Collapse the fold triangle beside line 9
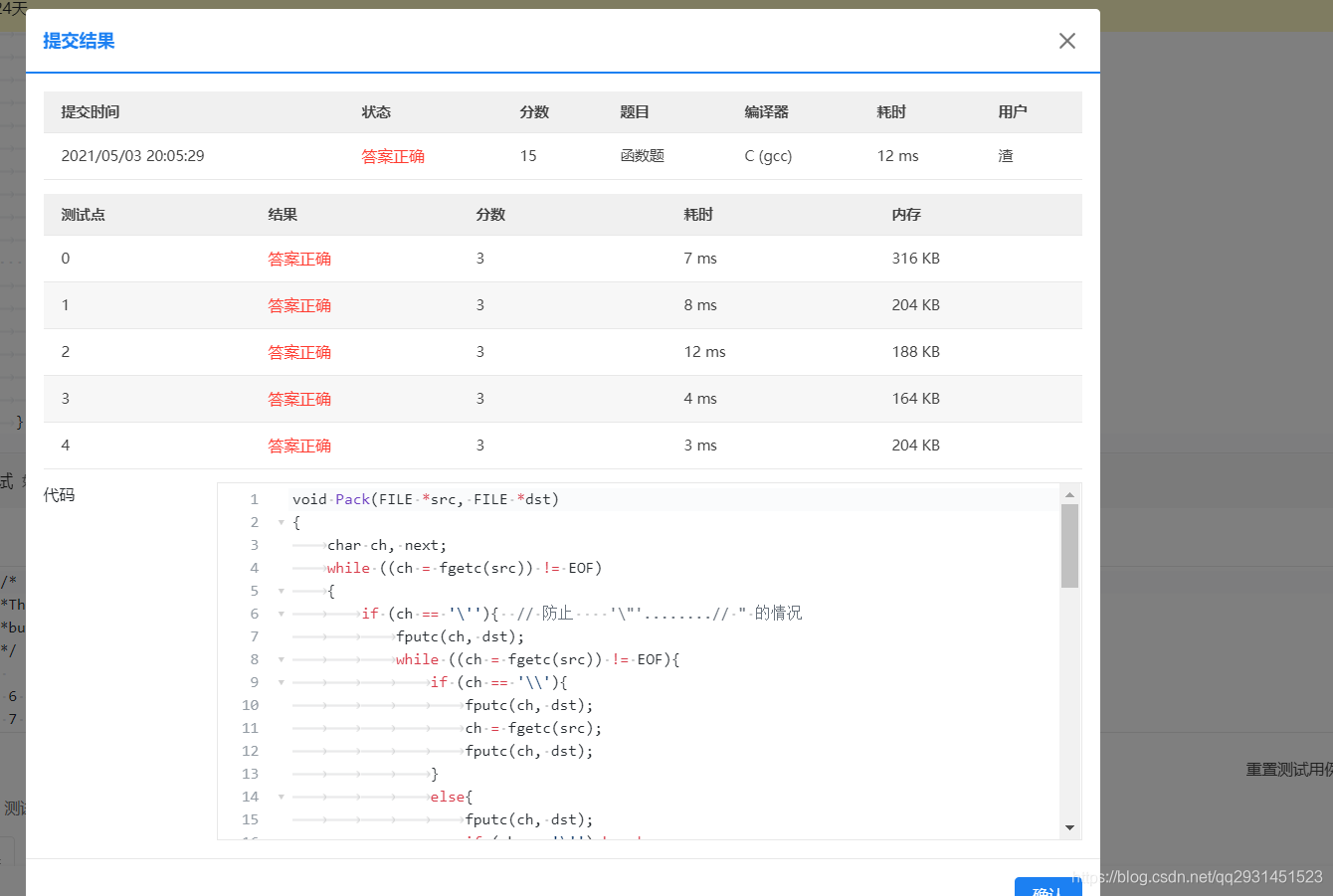This screenshot has height=896, width=1333. 281,682
